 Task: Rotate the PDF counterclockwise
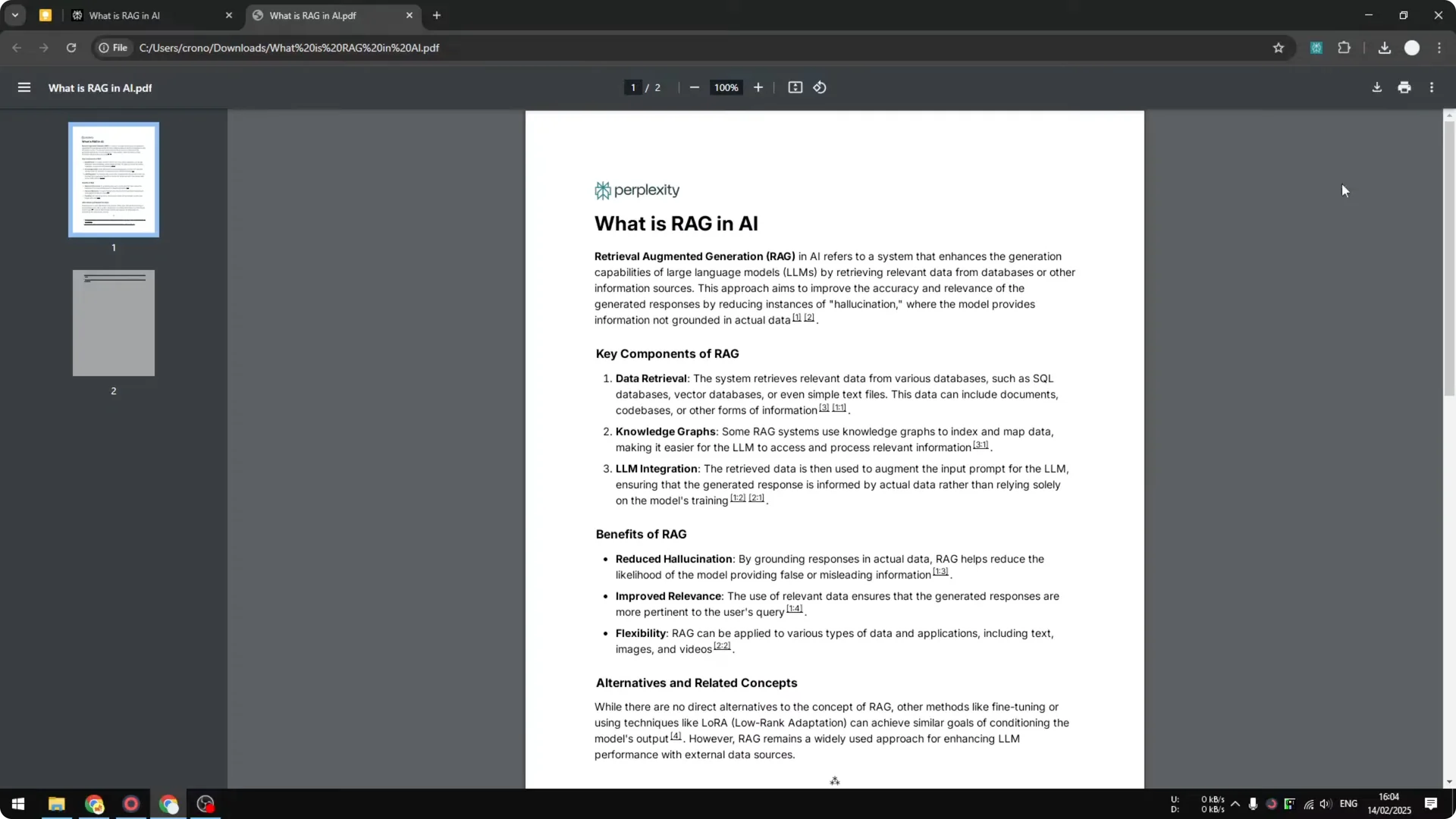(820, 87)
